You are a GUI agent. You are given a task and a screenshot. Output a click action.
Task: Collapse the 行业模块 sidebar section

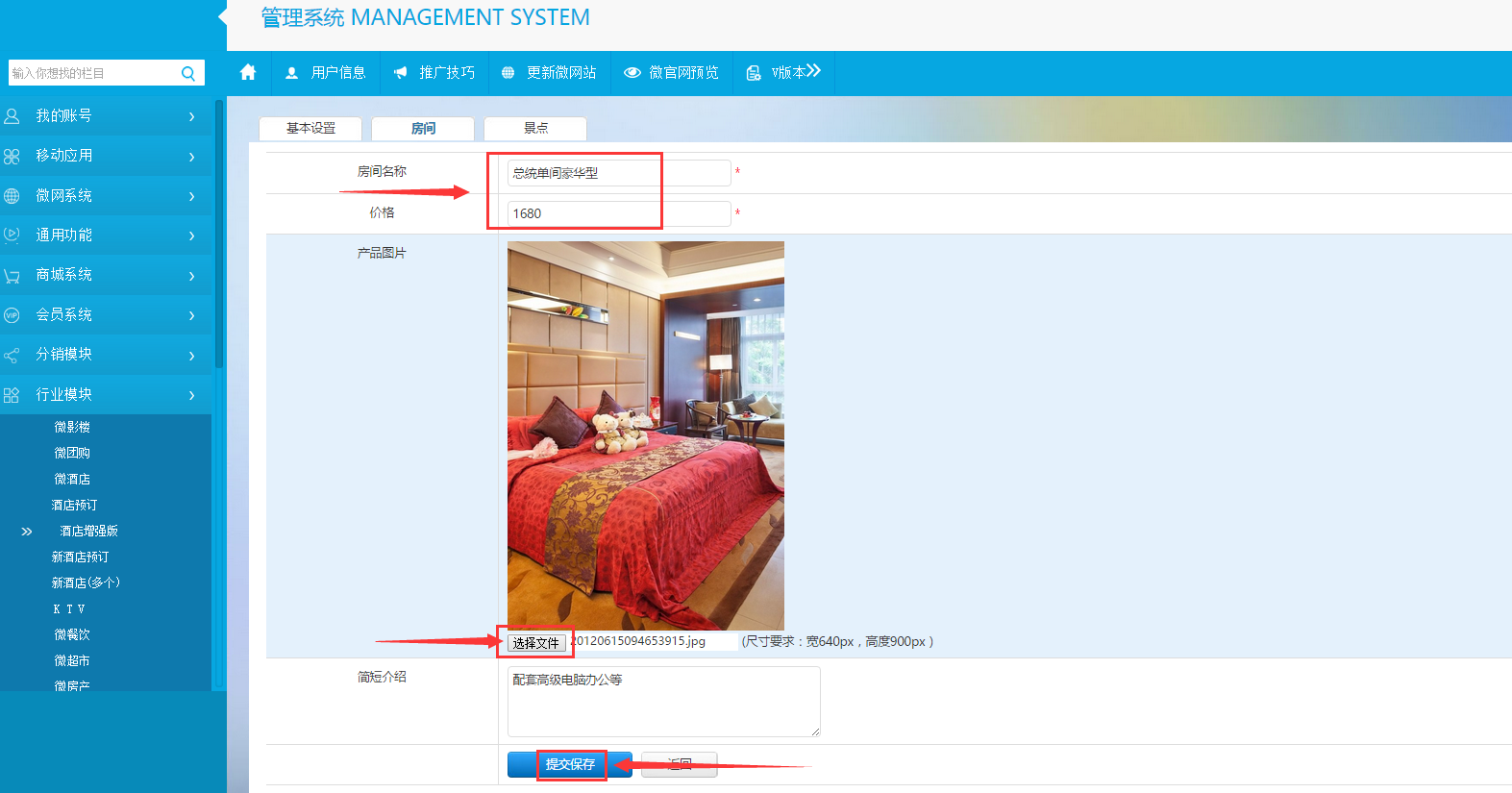point(106,395)
